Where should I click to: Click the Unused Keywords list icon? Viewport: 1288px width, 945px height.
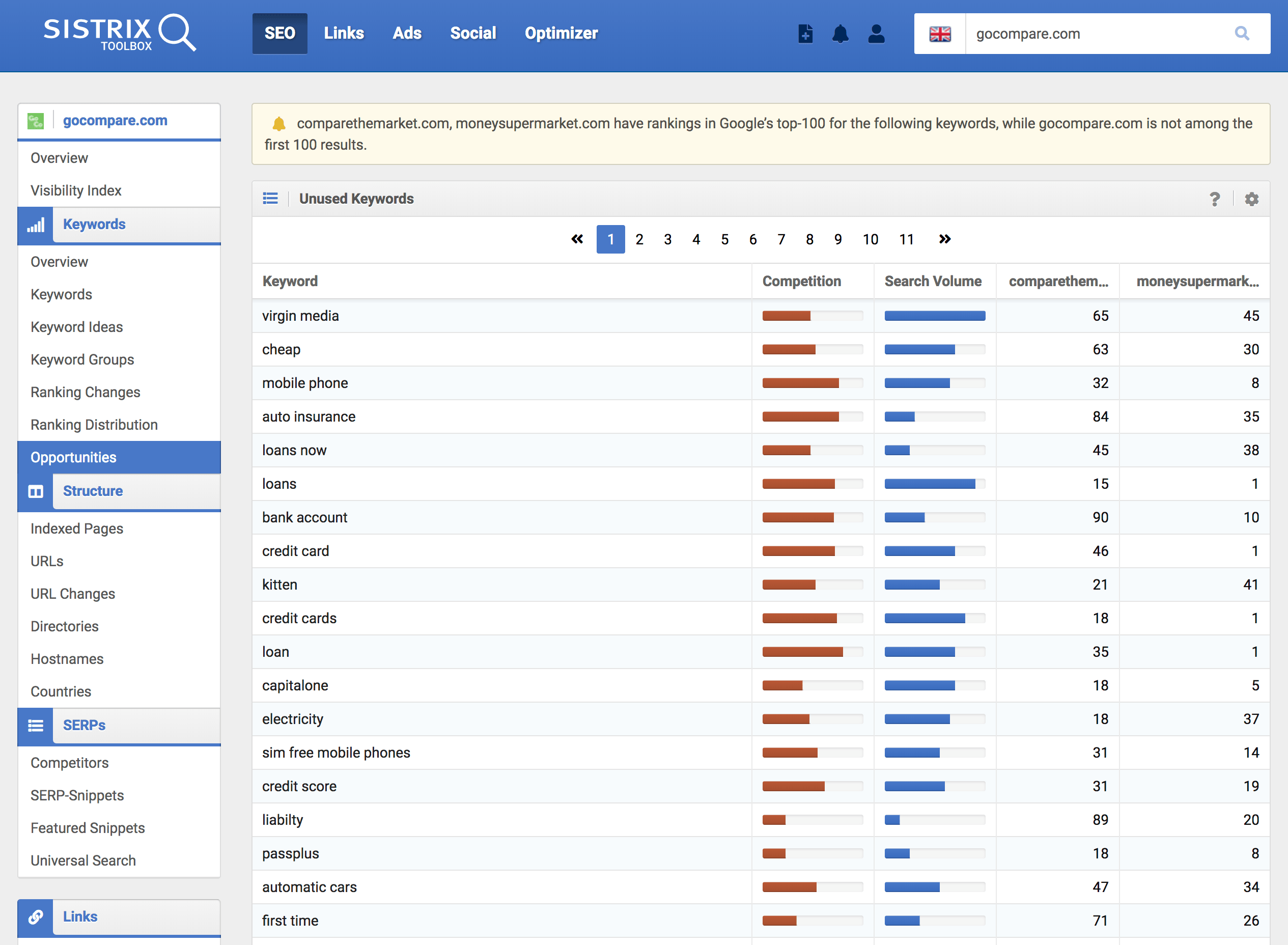coord(270,199)
